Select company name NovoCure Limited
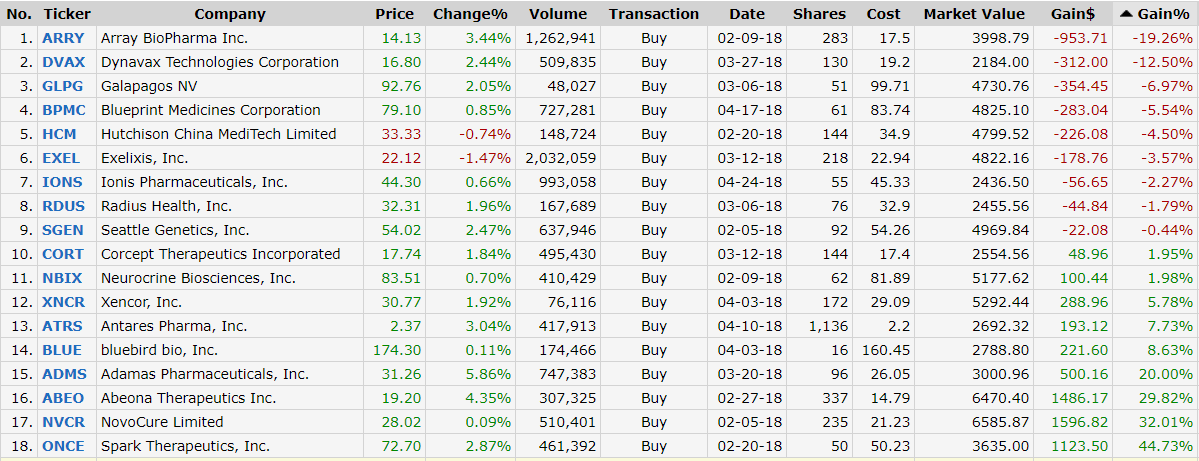The height and width of the screenshot is (461, 1199). 162,422
